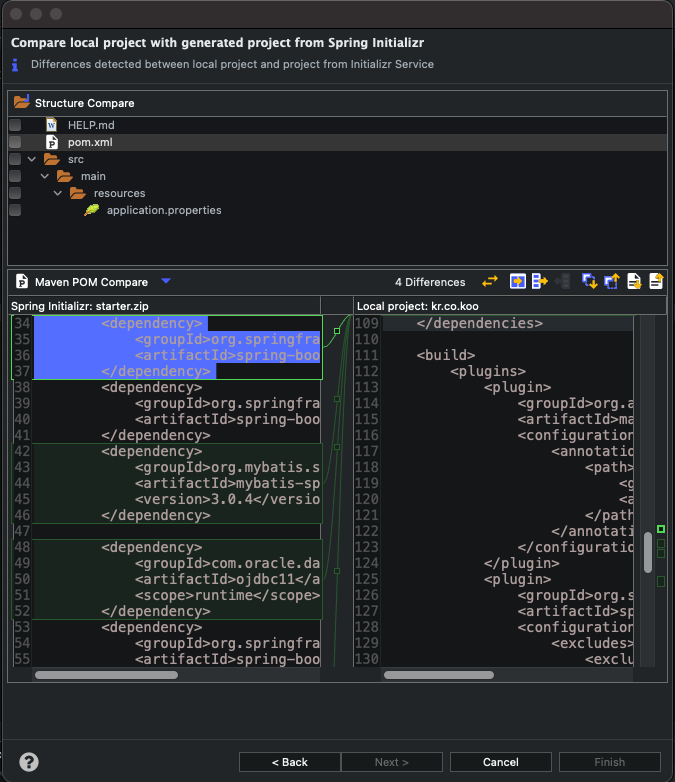Click the top green overview ruler marker

[x=661, y=529]
